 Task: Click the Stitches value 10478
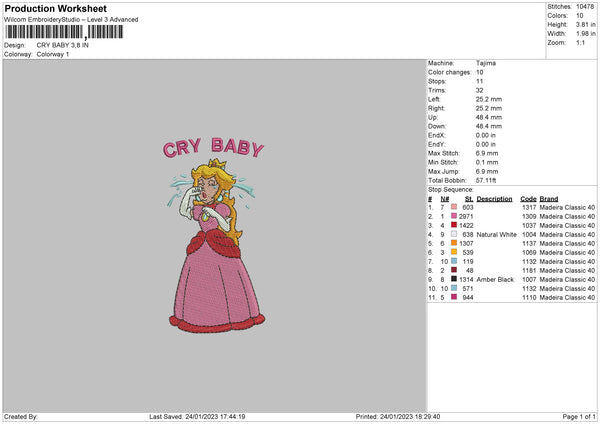tap(585, 7)
